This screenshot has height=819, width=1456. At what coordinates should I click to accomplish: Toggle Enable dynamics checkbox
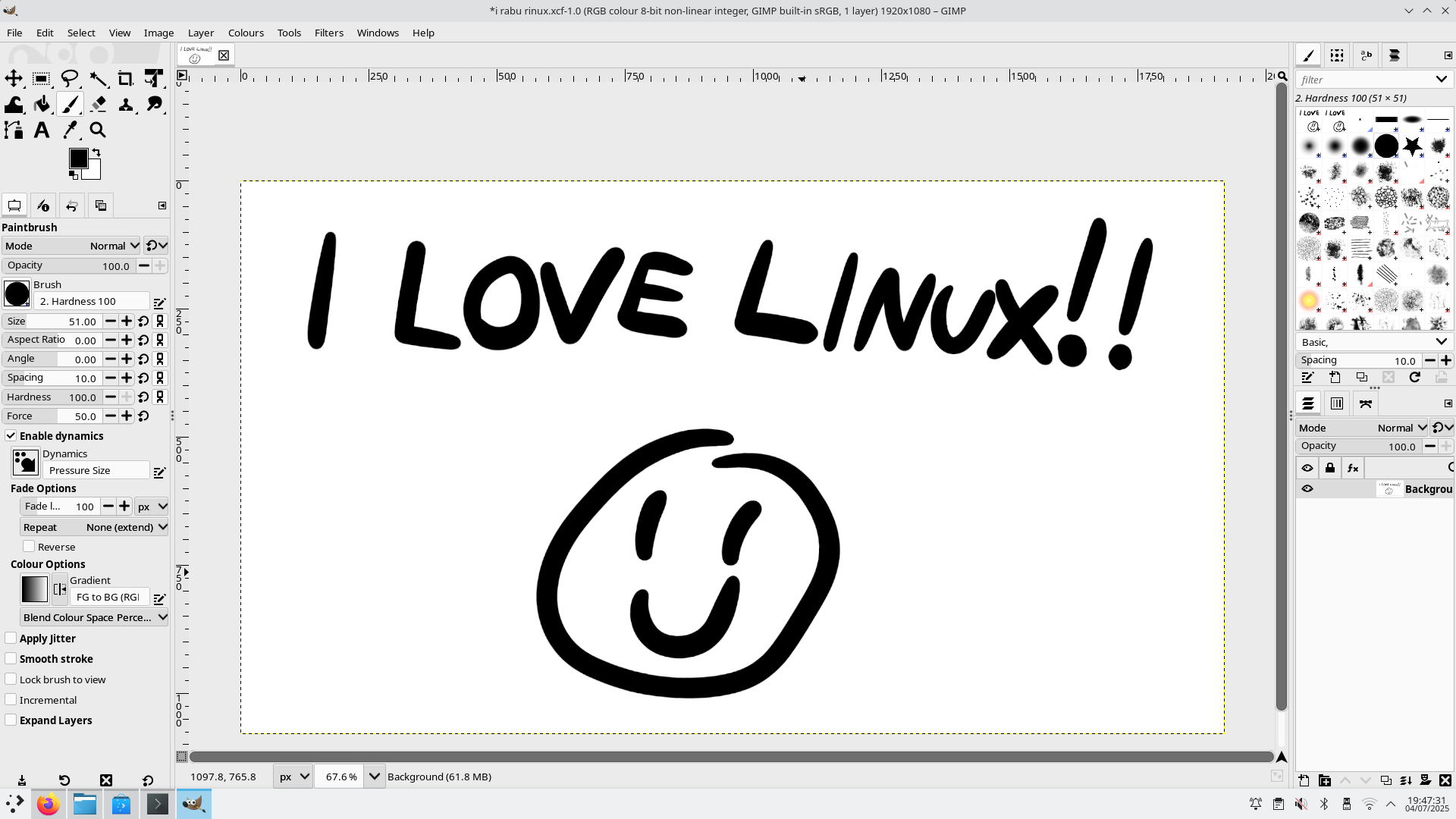coord(11,435)
